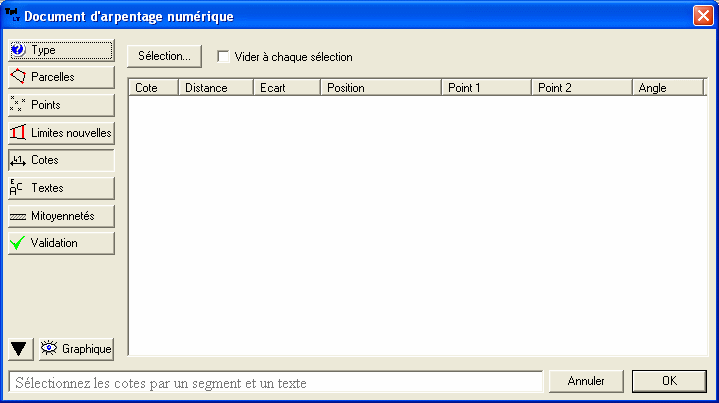Sort by the Distance column header
The width and height of the screenshot is (719, 403).
pos(215,88)
